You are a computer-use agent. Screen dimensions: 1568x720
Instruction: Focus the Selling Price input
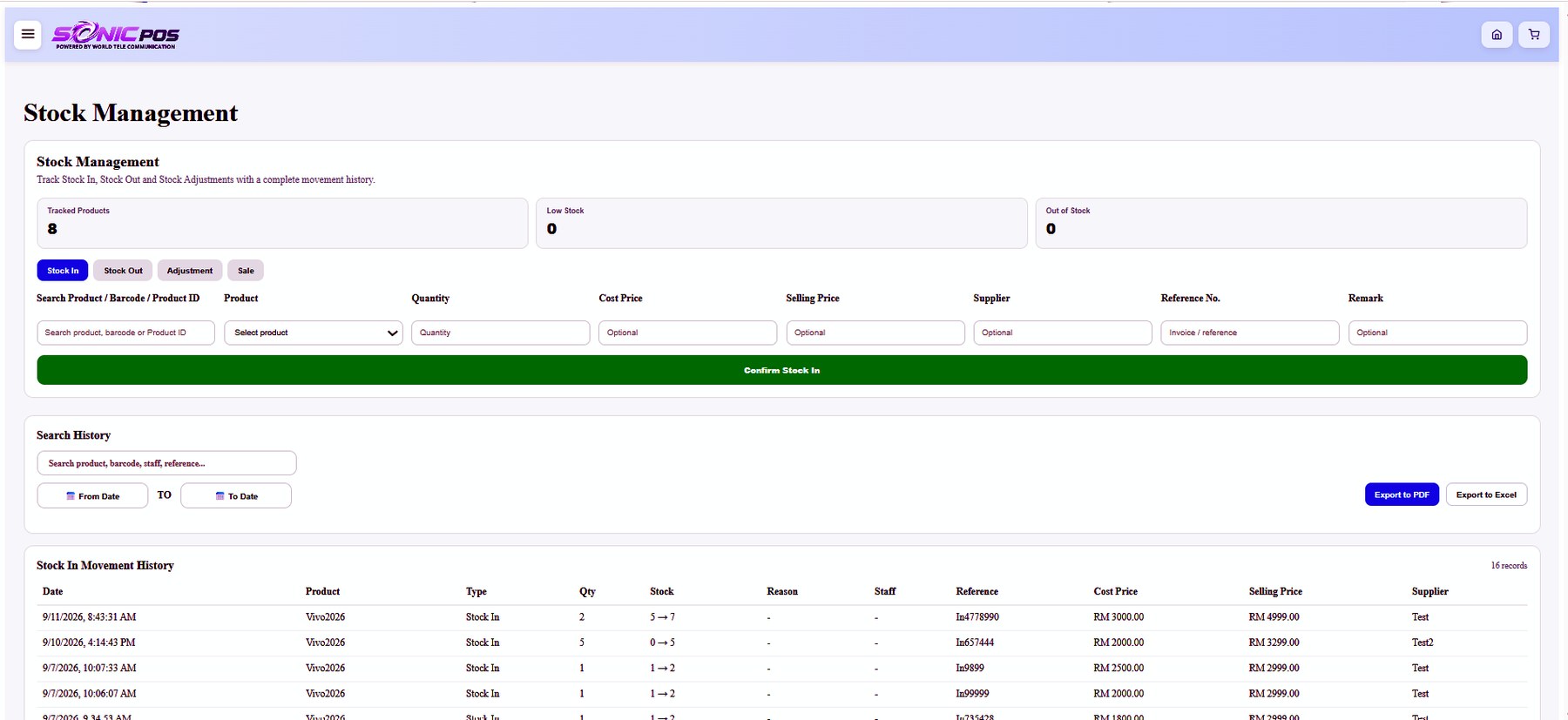coord(875,333)
